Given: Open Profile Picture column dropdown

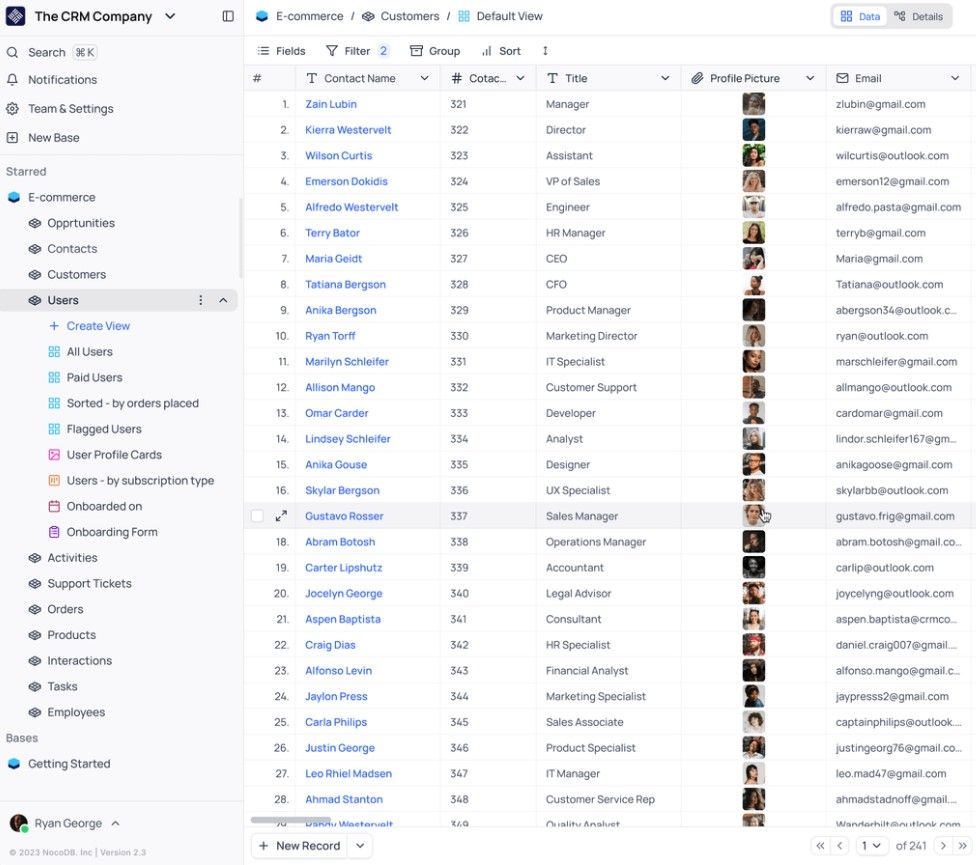Looking at the screenshot, I should click(x=810, y=78).
